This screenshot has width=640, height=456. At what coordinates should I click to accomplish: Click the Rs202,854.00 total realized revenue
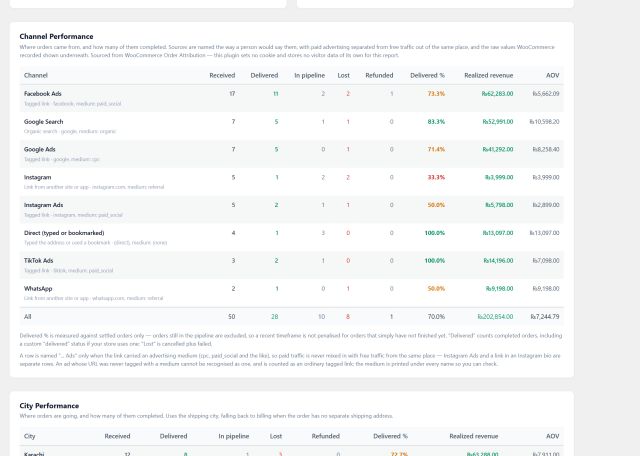[x=495, y=316]
